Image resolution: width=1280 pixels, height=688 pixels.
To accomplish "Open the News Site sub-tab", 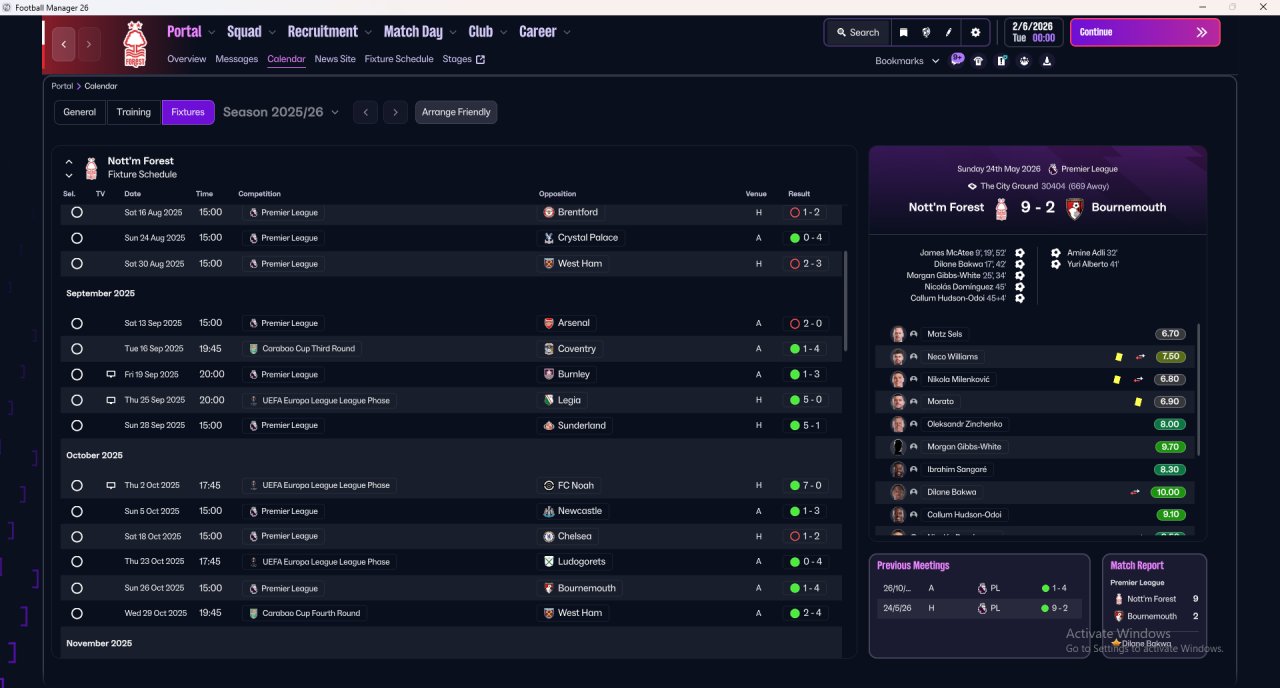I will coord(335,59).
